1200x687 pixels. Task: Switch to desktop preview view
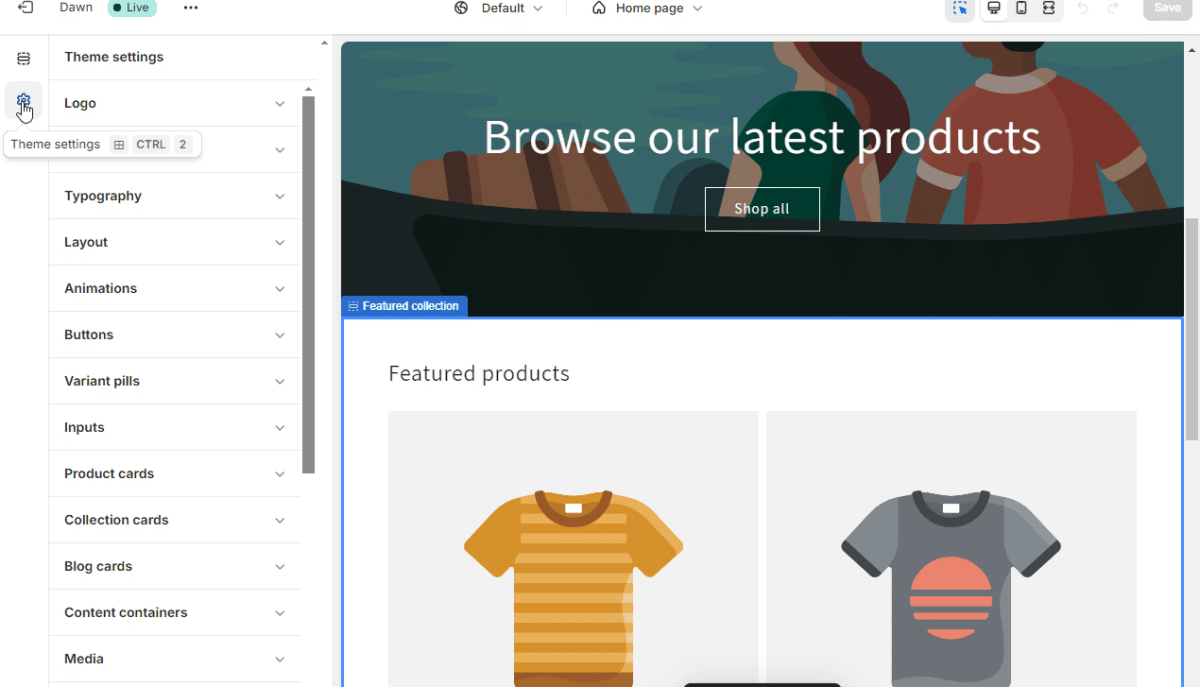point(994,8)
